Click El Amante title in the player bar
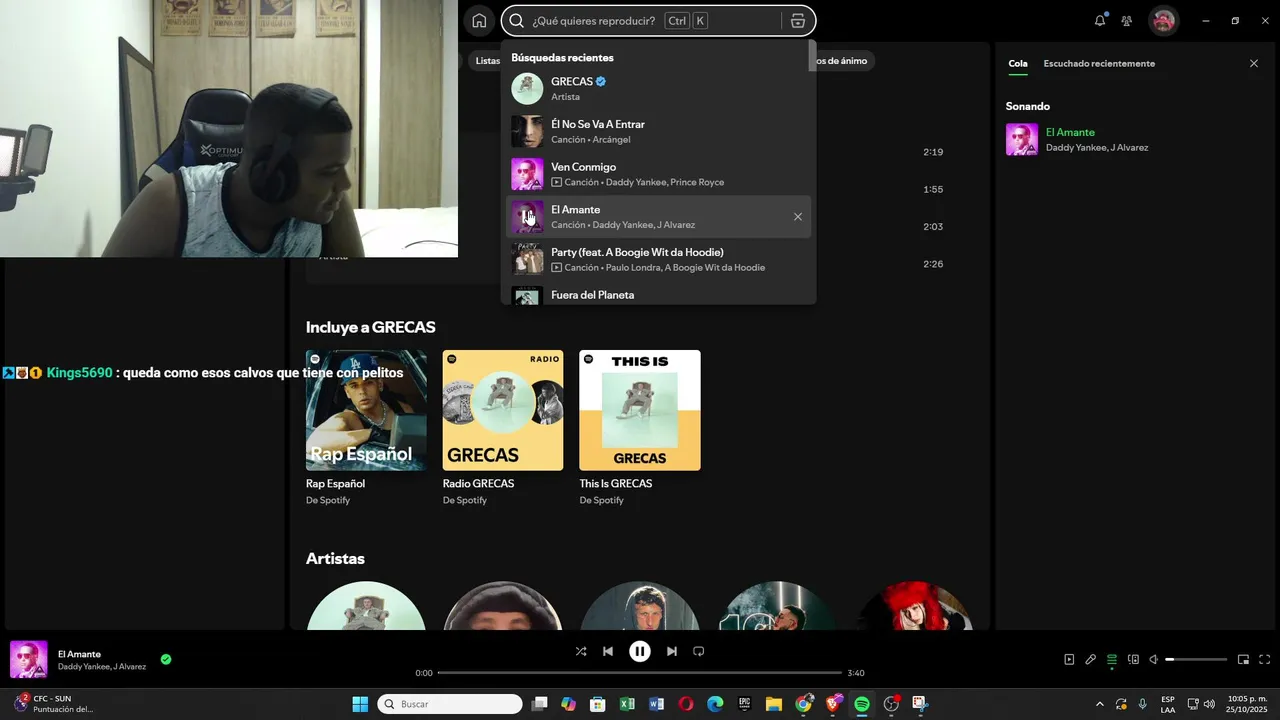 pos(79,654)
